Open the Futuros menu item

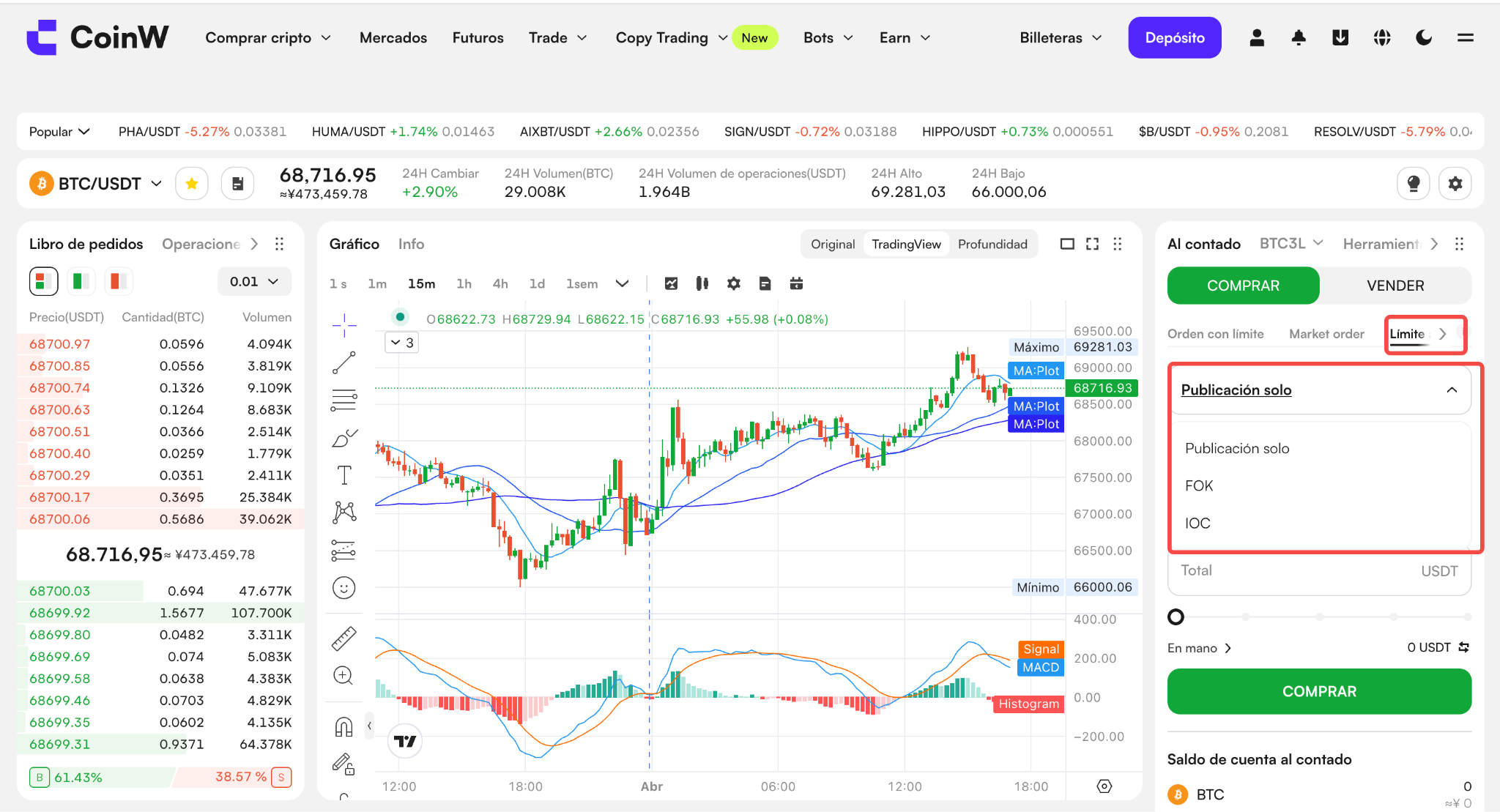(478, 37)
